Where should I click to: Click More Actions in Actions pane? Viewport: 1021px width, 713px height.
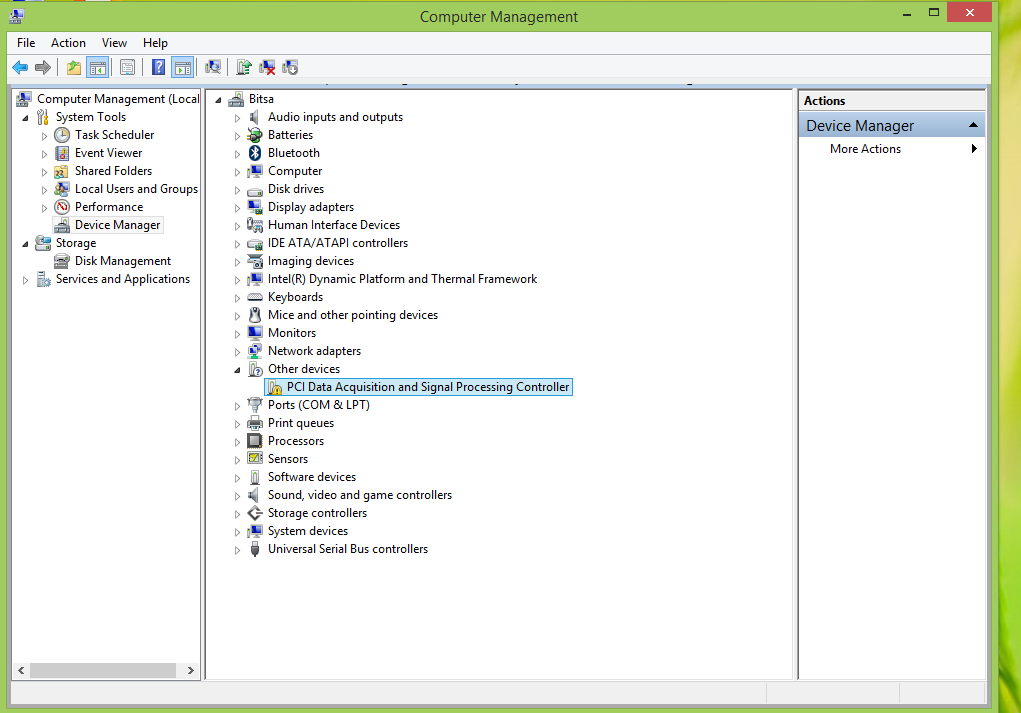point(865,149)
